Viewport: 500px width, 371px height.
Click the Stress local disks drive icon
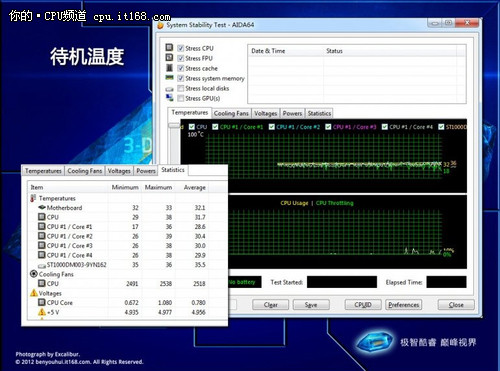coord(170,89)
